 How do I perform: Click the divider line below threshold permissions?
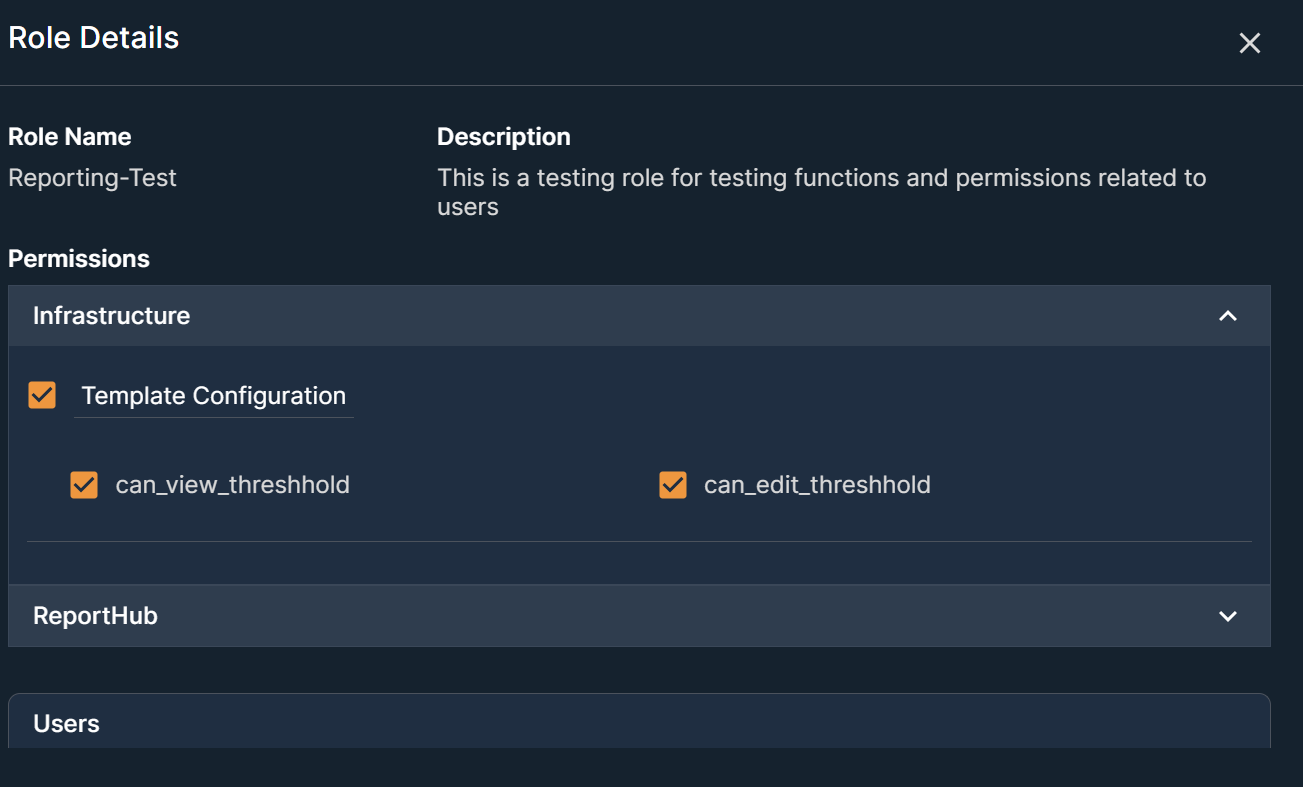click(639, 541)
